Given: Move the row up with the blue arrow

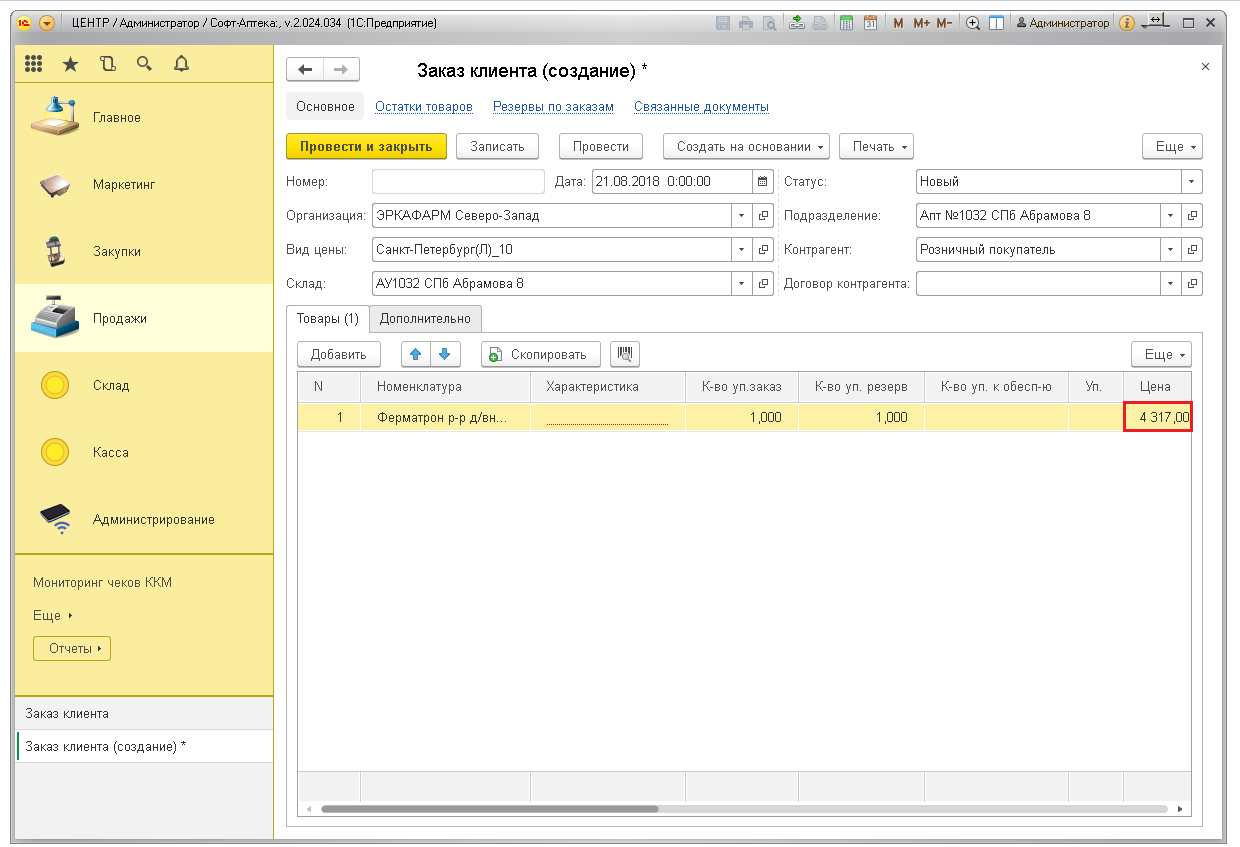Looking at the screenshot, I should [x=416, y=354].
